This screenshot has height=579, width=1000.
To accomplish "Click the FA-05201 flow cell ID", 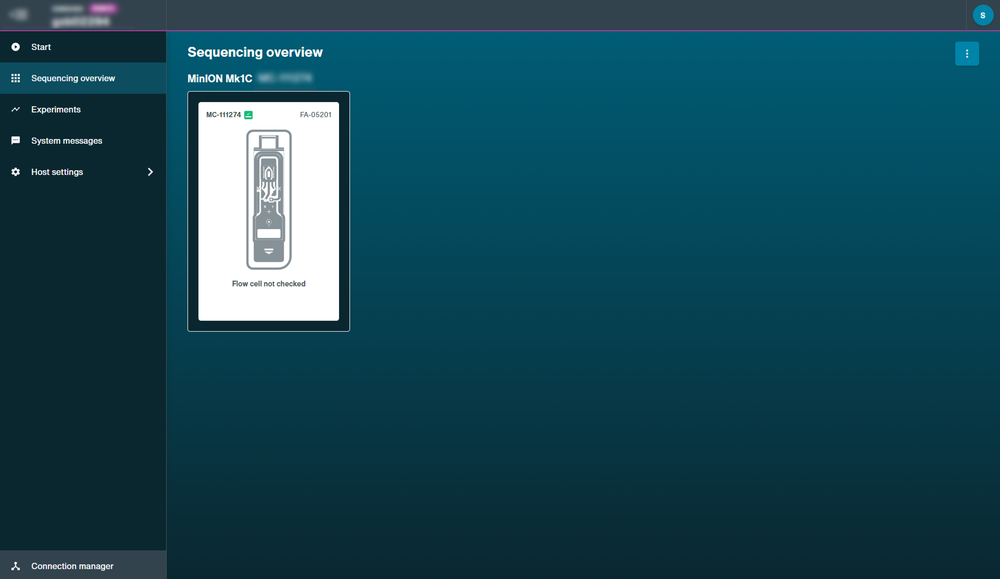I will 316,115.
